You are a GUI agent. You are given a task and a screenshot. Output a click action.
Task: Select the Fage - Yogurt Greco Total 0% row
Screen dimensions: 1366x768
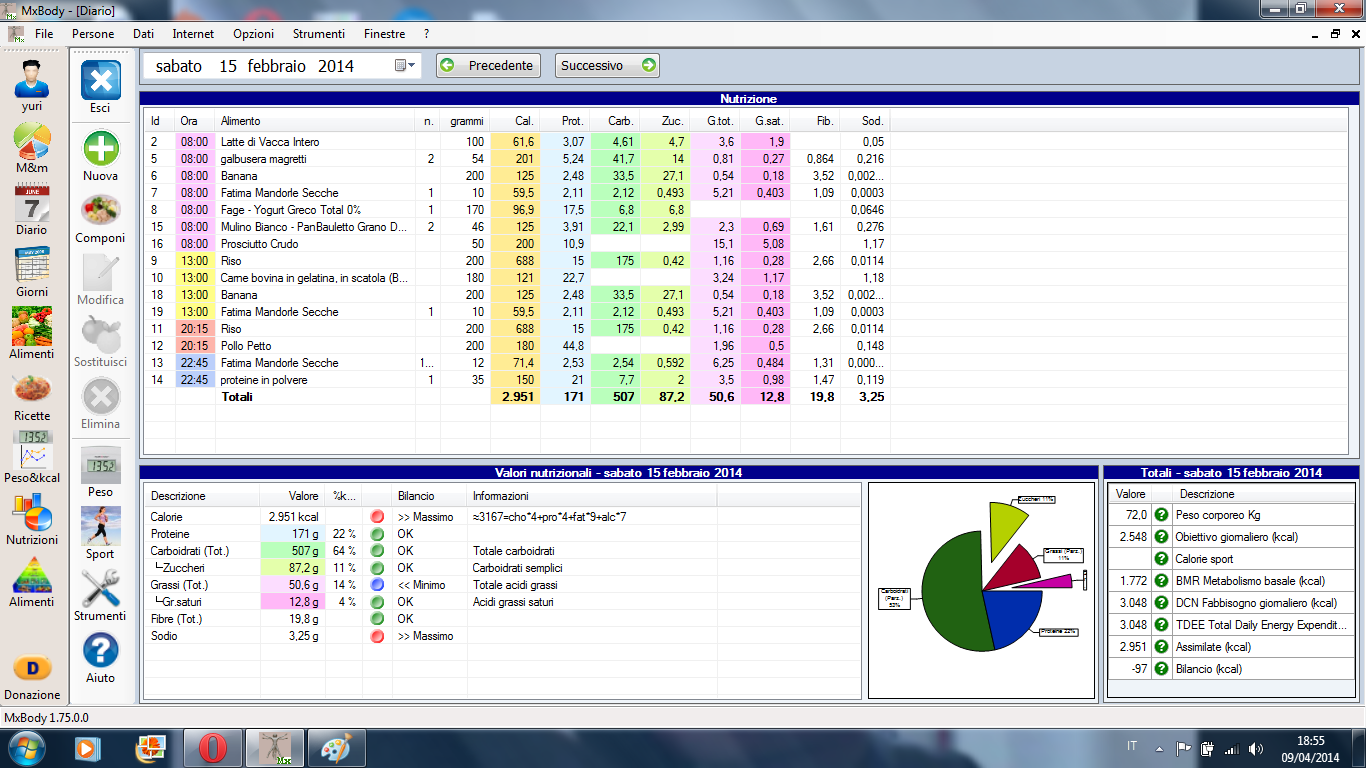516,210
